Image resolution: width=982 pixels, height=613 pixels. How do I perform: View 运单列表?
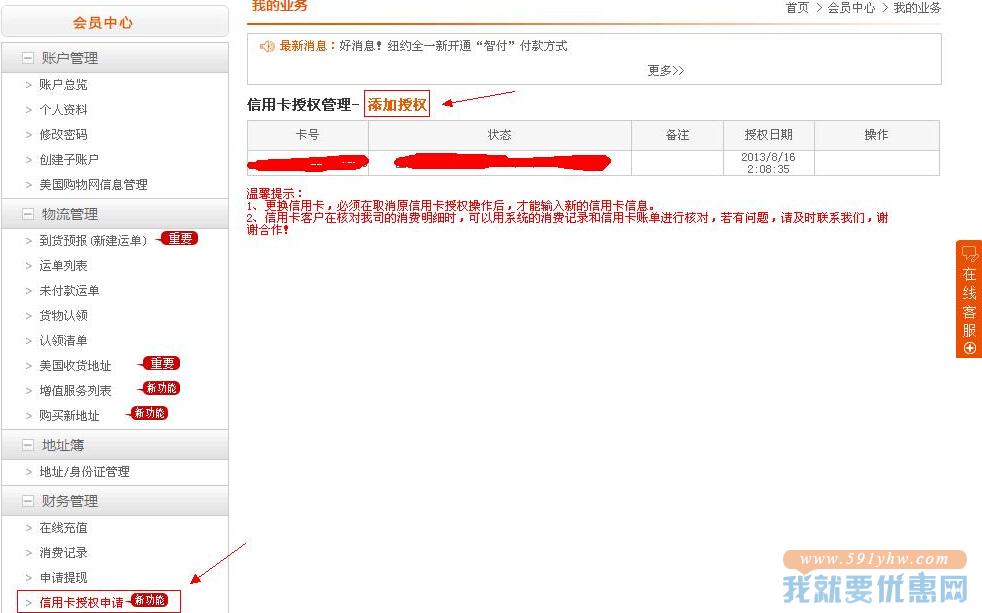pyautogui.click(x=63, y=265)
